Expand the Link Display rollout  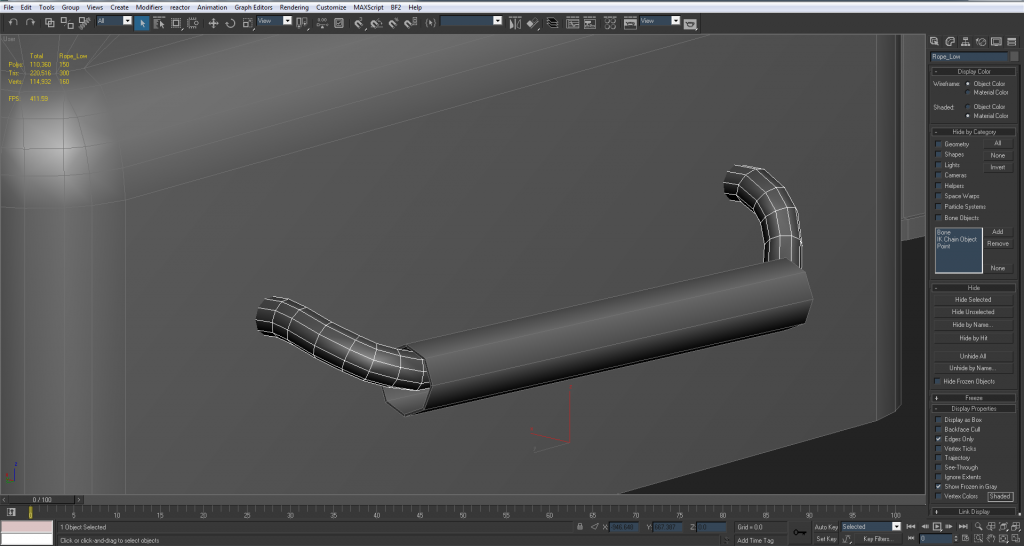pos(973,511)
